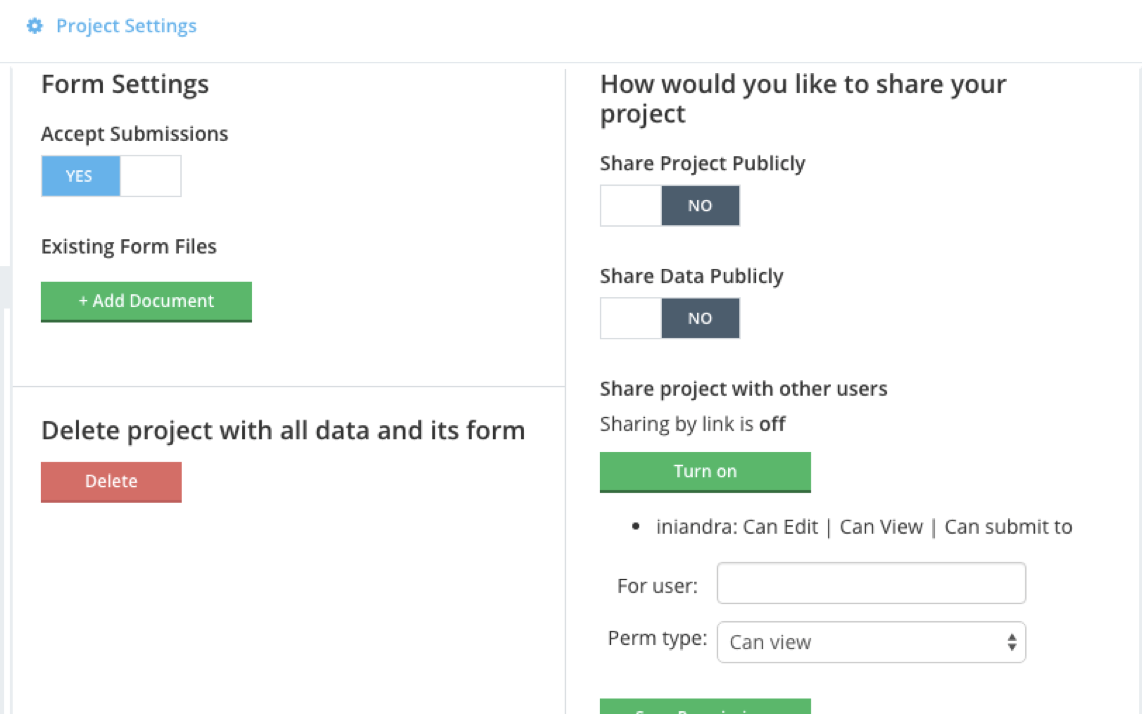The width and height of the screenshot is (1142, 714).
Task: Disable Accept Submissions by switching to NO
Action: [x=150, y=175]
